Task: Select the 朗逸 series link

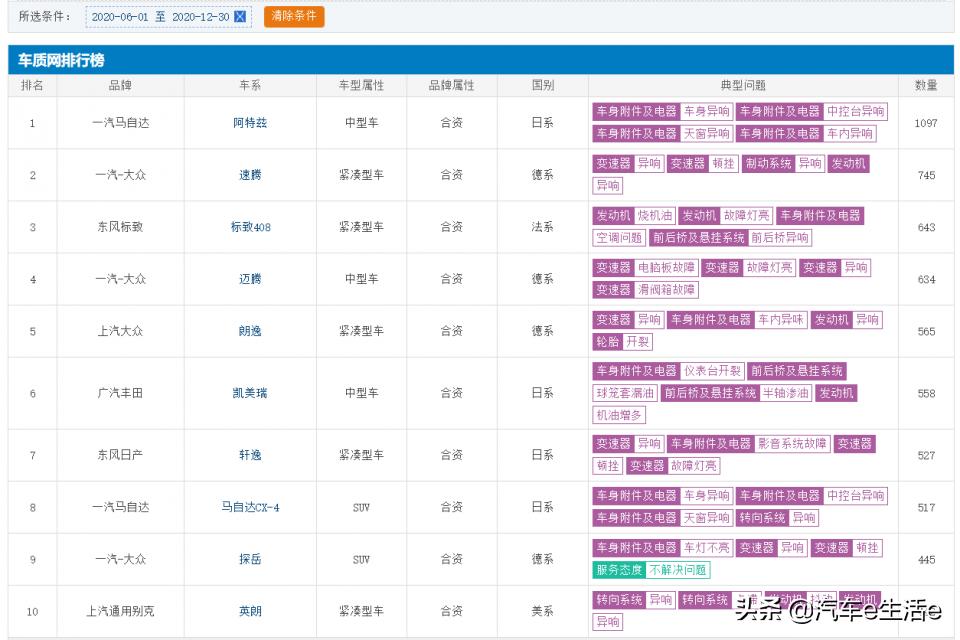Action: 250,331
